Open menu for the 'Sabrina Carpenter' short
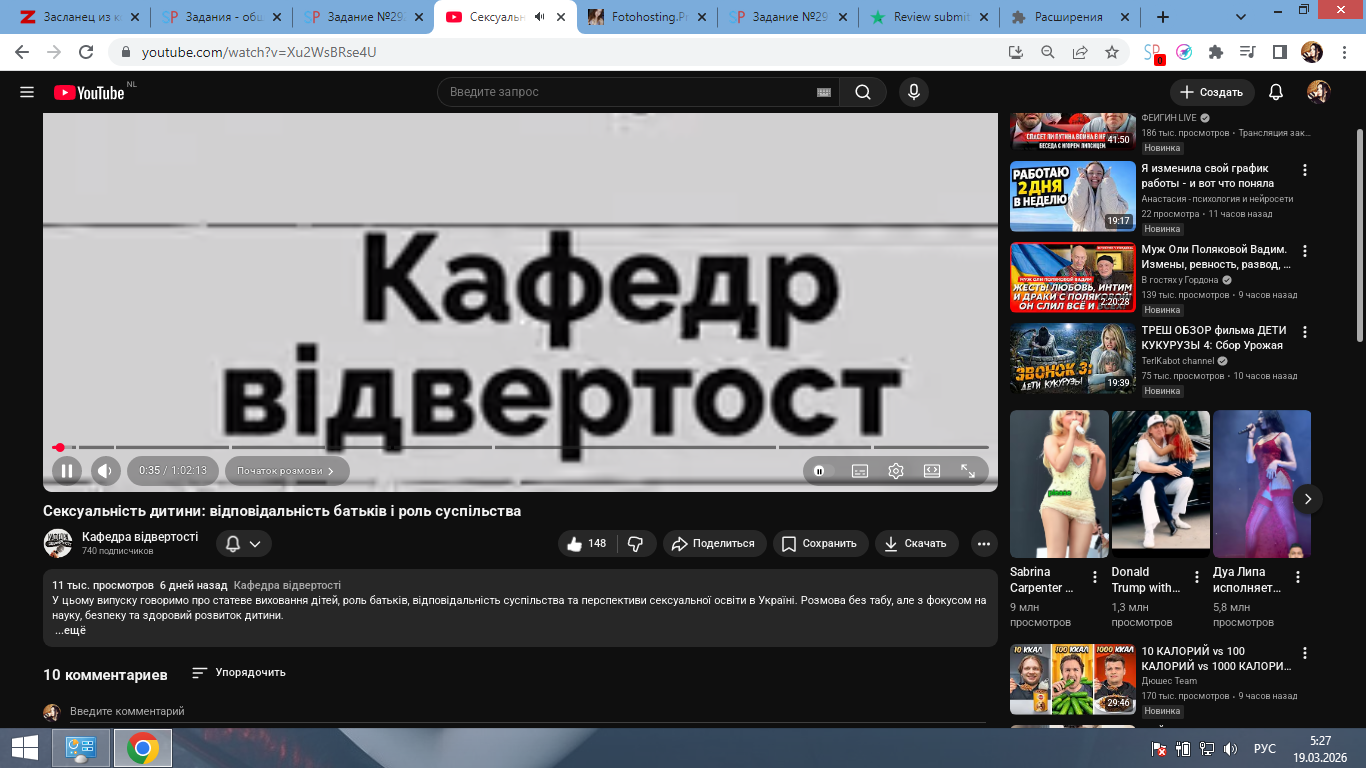Screen dimensions: 1366x768 click(1095, 577)
